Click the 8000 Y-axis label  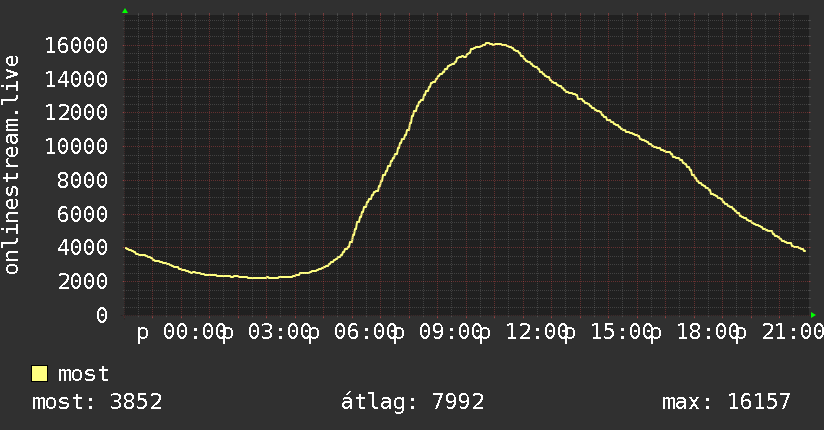(x=83, y=180)
